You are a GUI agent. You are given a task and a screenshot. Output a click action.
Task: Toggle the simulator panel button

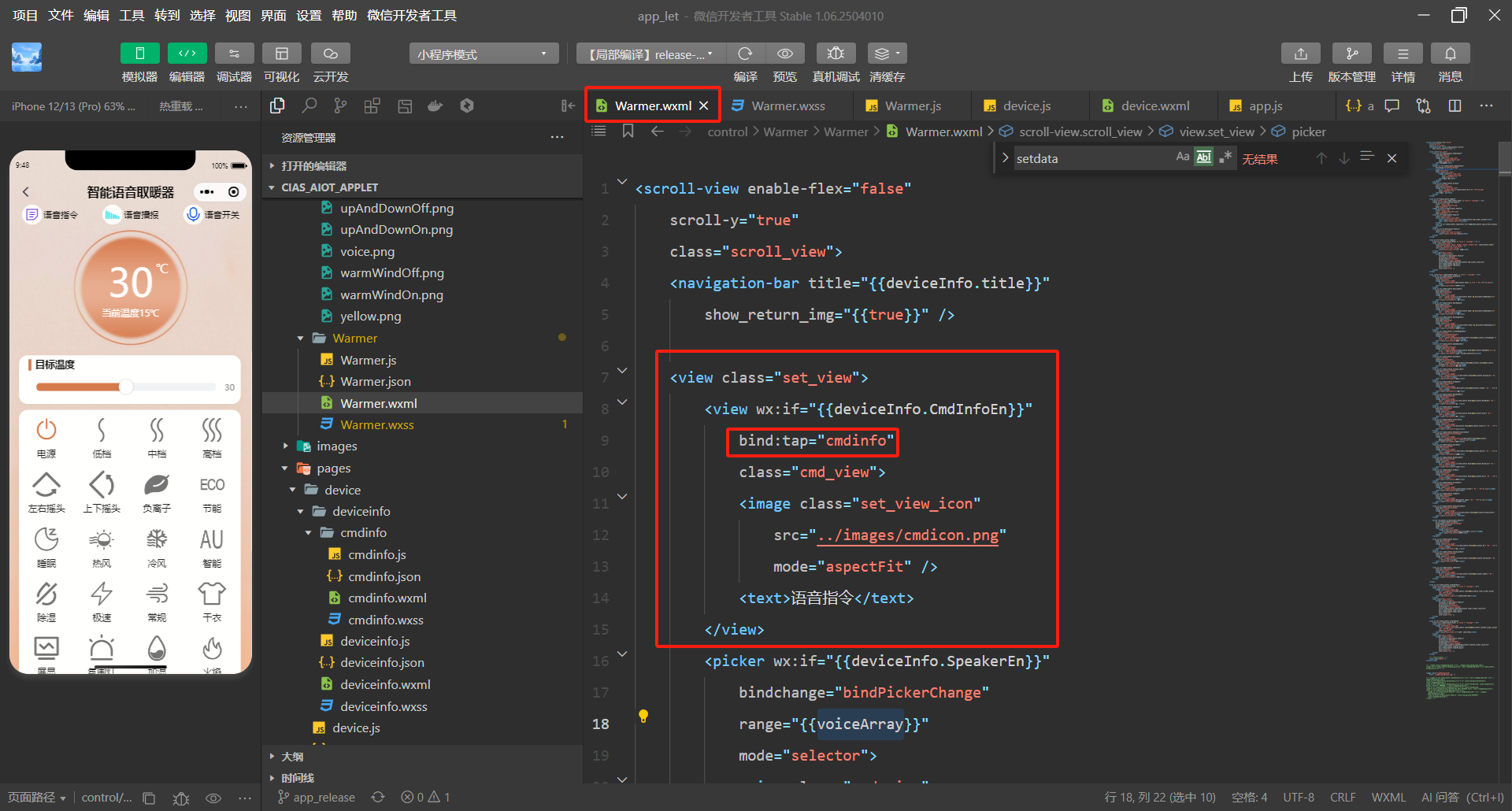[x=139, y=54]
